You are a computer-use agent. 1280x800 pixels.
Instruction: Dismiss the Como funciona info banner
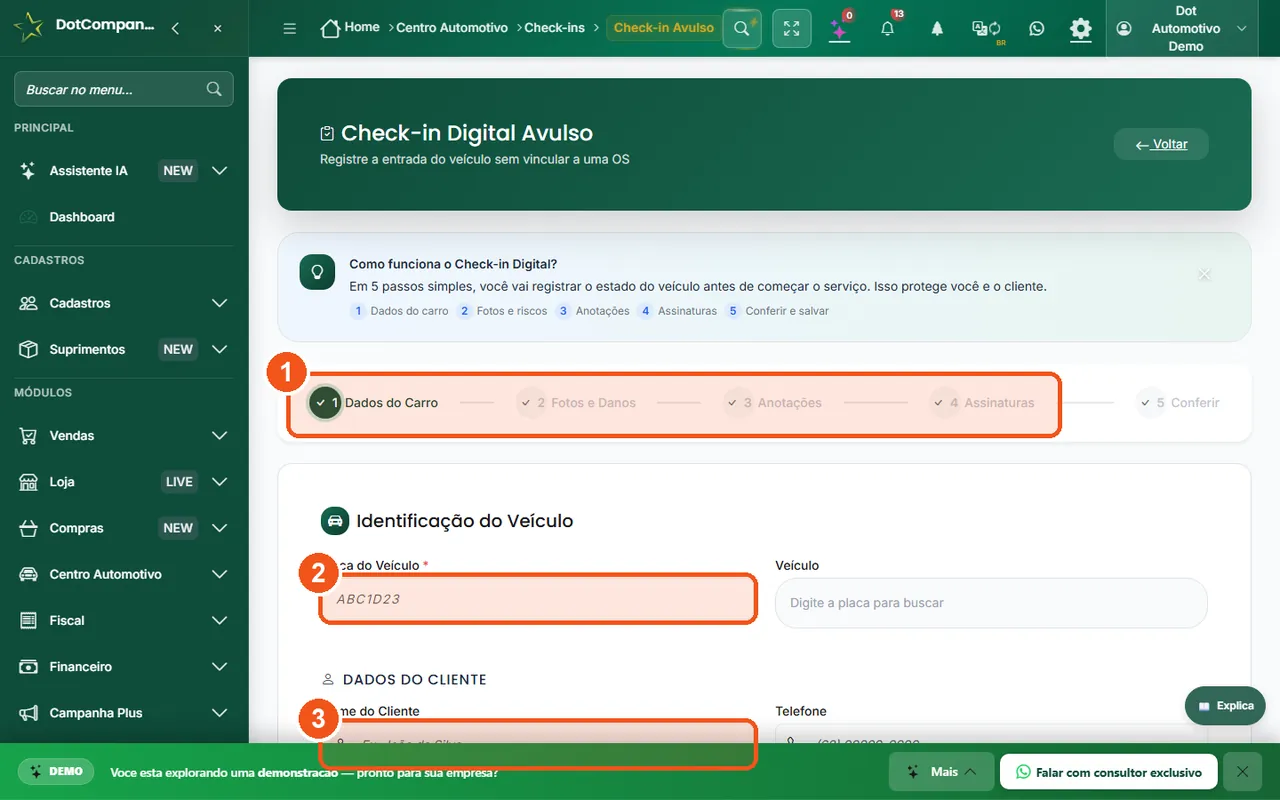click(1204, 273)
